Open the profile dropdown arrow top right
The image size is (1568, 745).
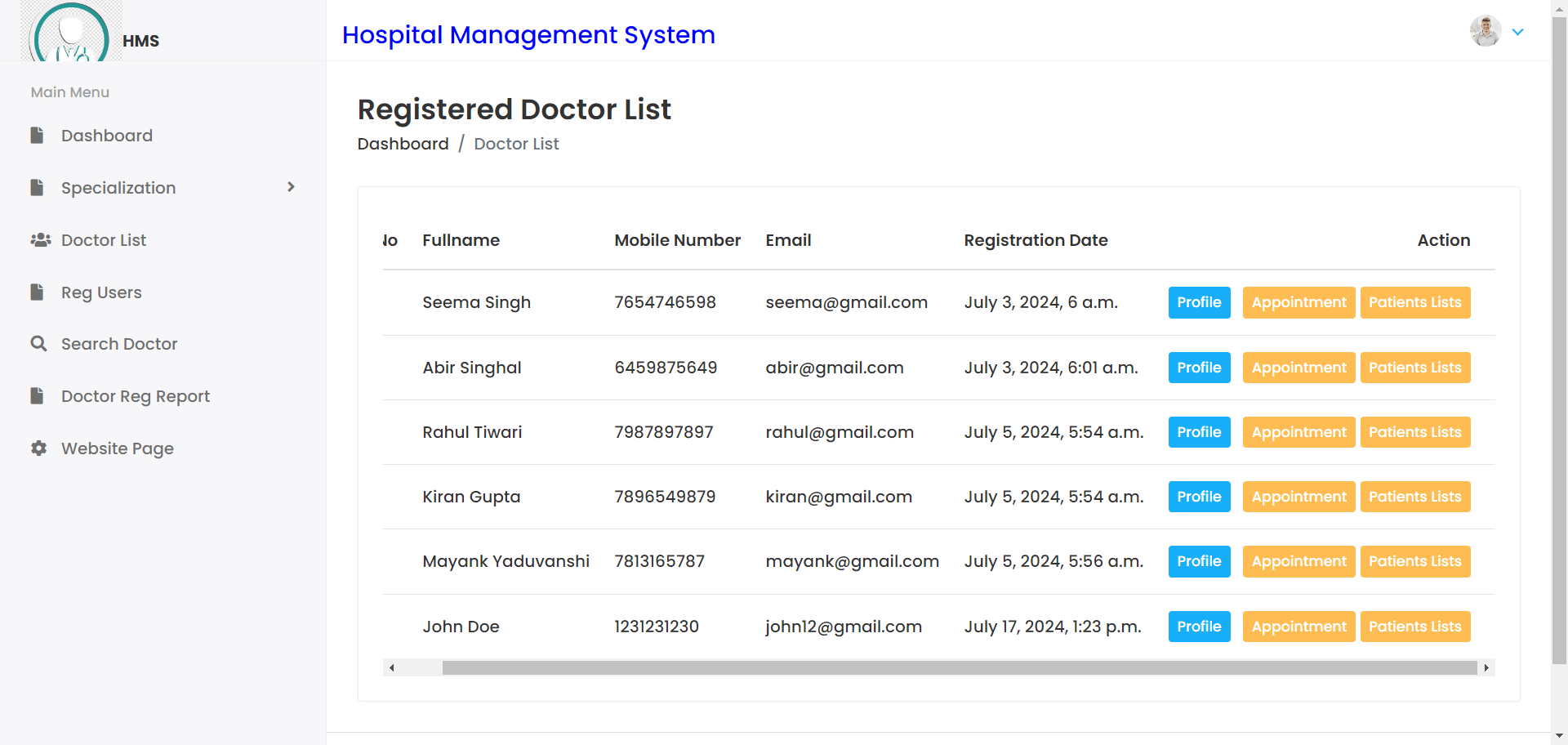1519,32
